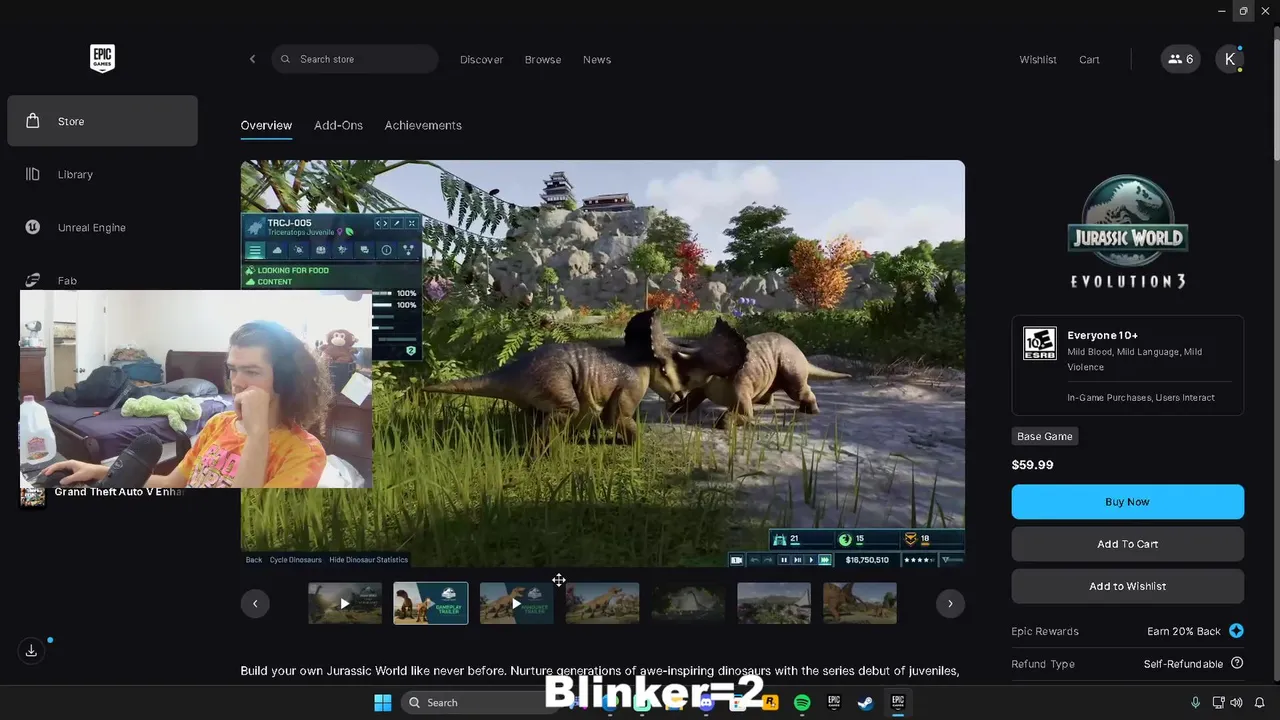Click the main Triceratops media preview
1280x720 pixels.
click(603, 364)
